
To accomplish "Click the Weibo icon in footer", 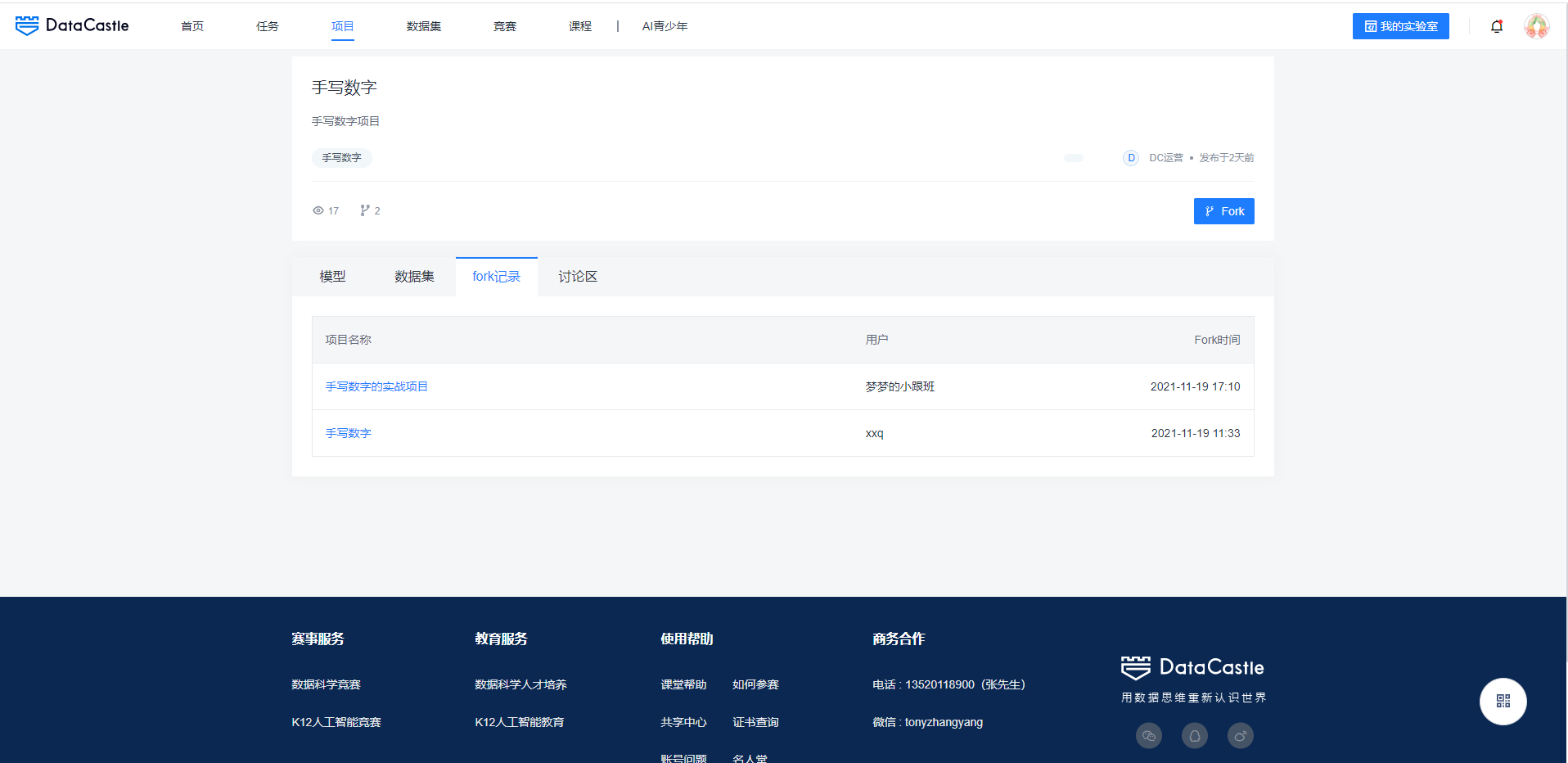I will point(1241,736).
